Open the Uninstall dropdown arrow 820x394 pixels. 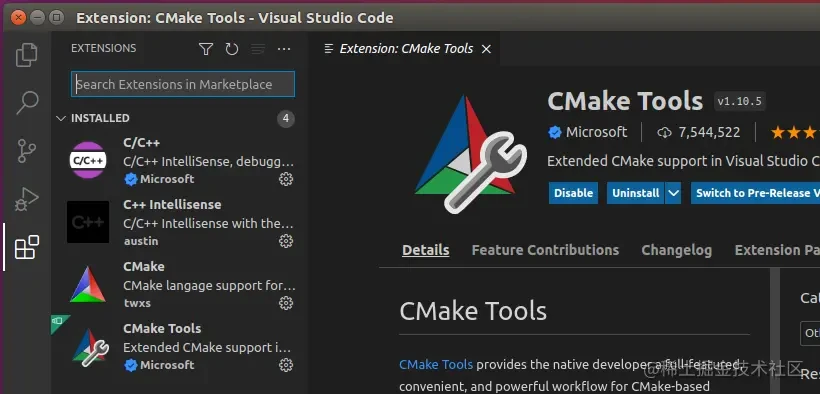click(674, 193)
